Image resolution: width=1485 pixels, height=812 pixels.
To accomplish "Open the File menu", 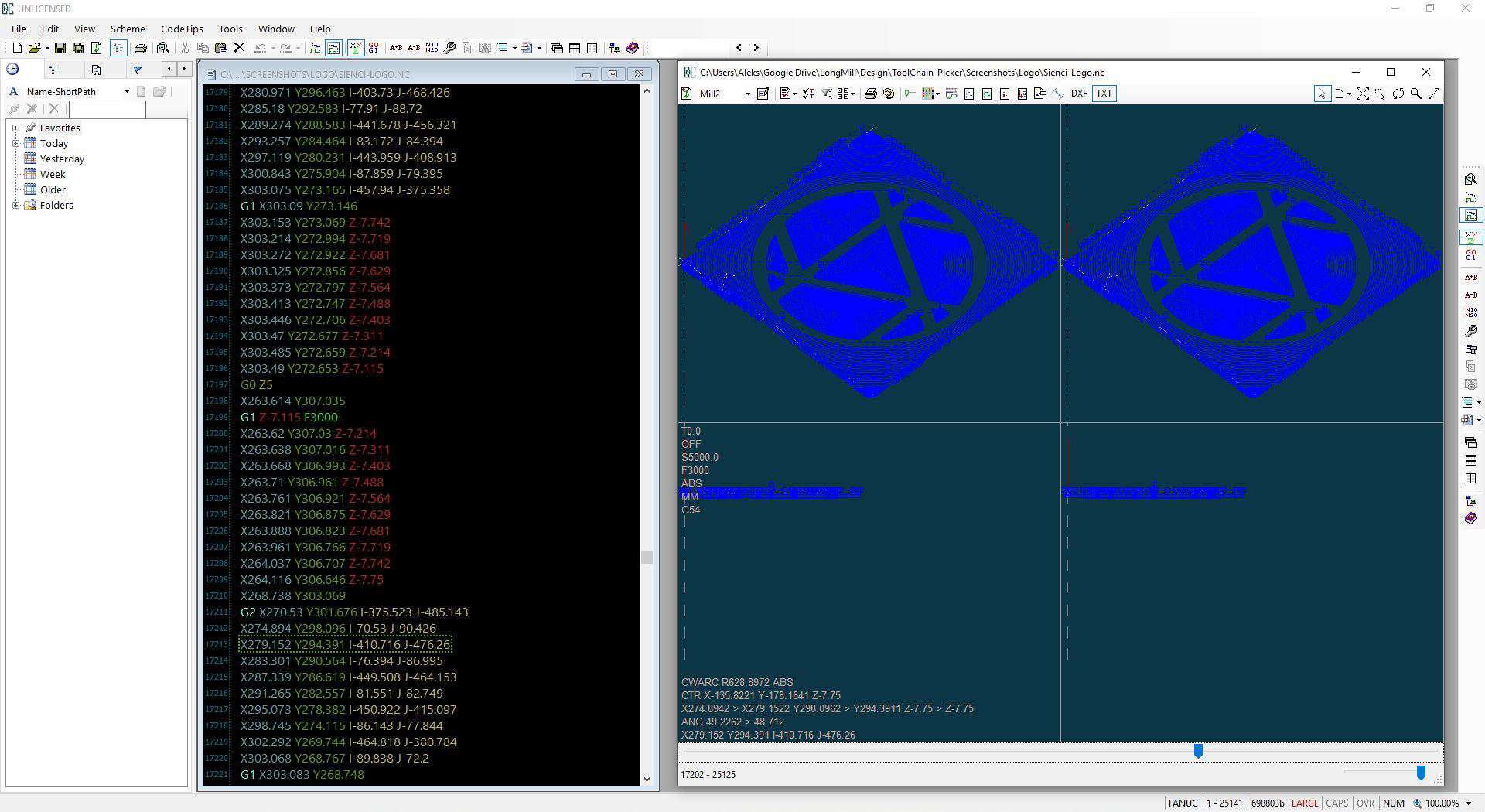I will coord(19,29).
